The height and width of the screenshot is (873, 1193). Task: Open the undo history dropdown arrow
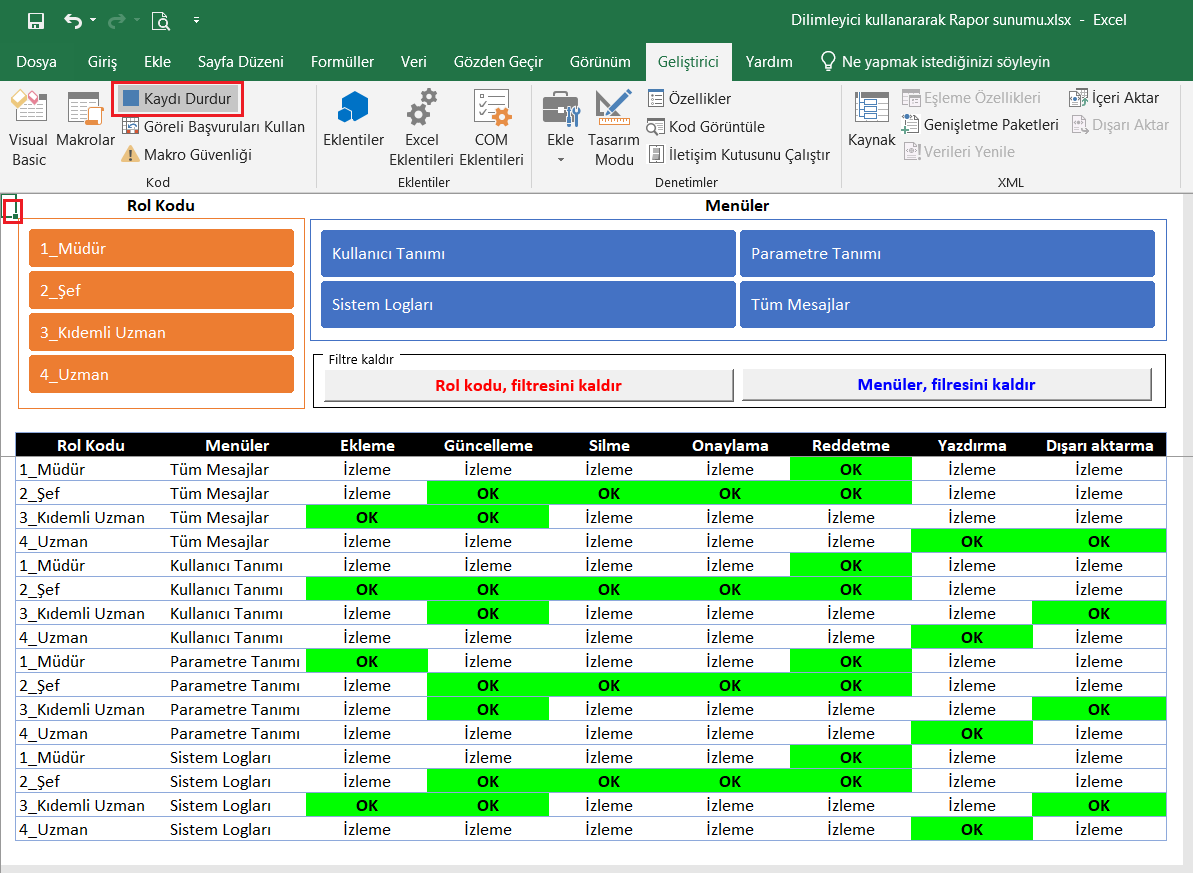pos(93,21)
